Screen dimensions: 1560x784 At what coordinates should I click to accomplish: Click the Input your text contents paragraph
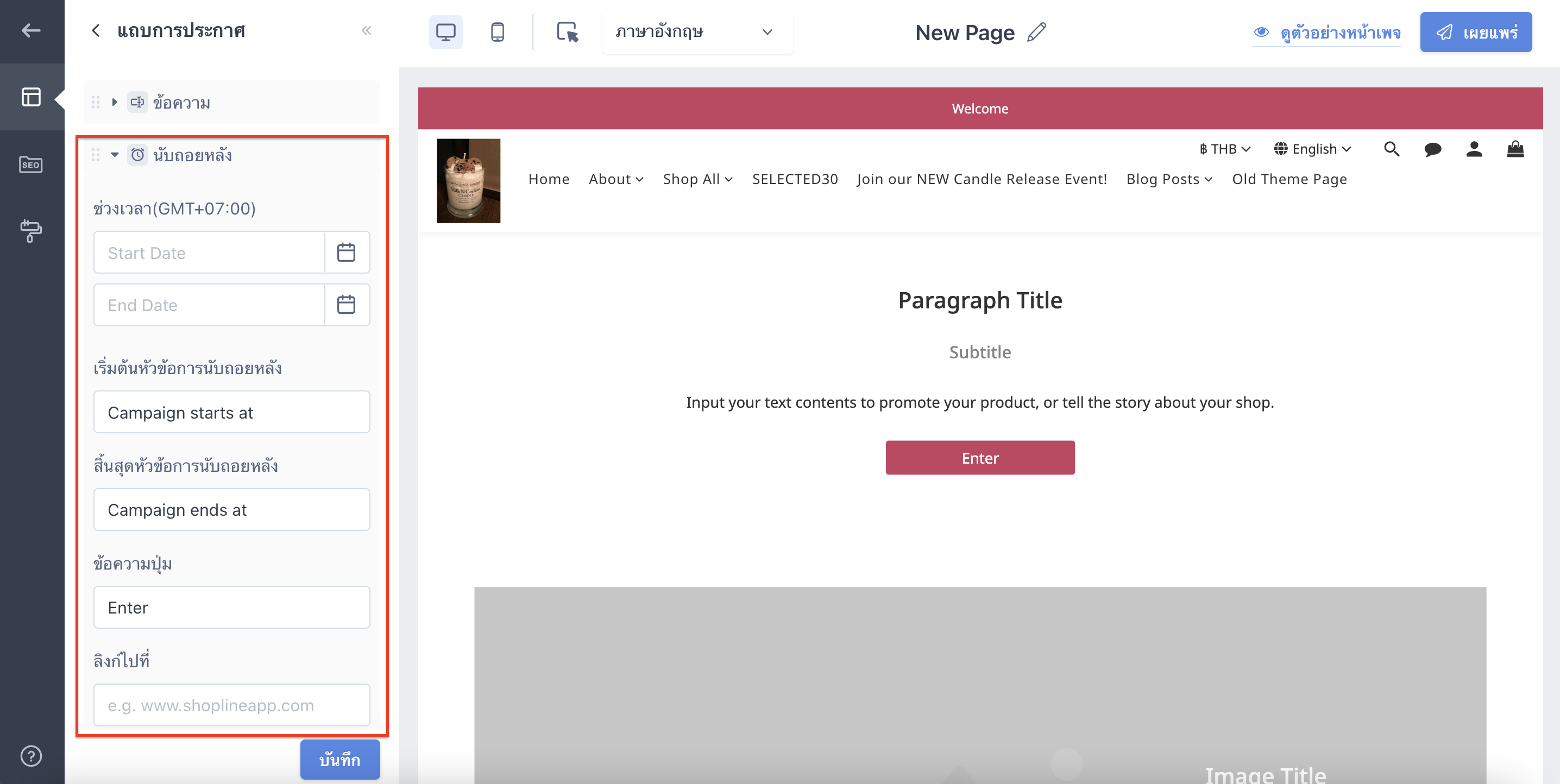(980, 403)
